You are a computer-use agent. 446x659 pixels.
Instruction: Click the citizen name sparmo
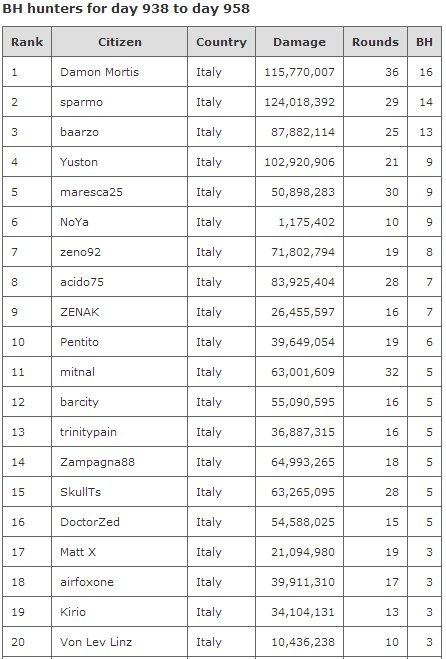tap(81, 102)
